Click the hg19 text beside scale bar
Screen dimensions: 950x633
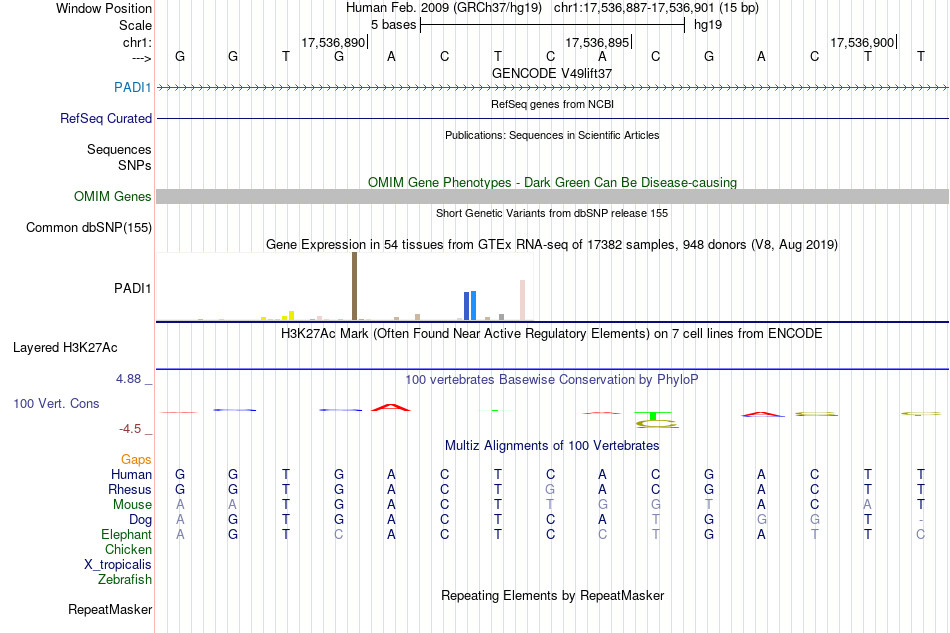[708, 25]
